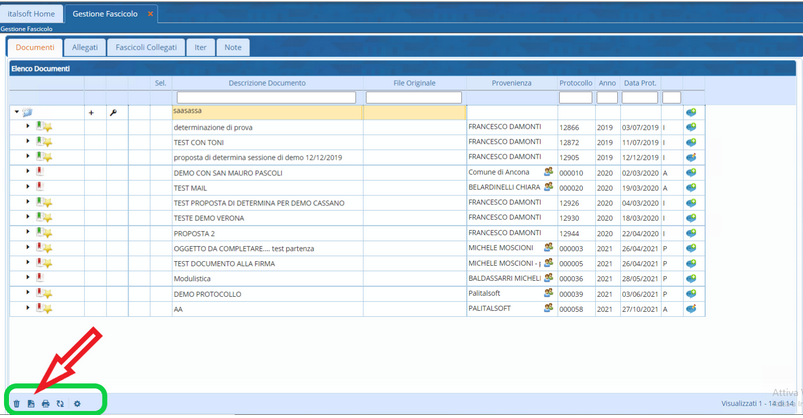Expand the DEMO PROTOCOLLO row

point(28,294)
